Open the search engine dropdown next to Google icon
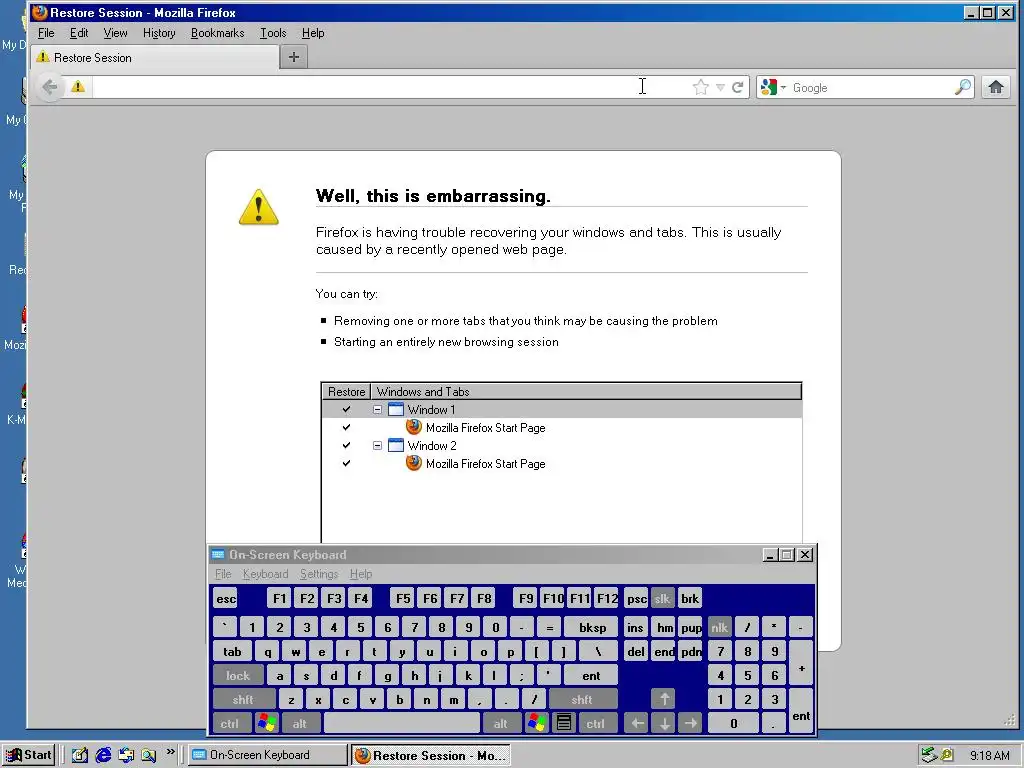 [783, 87]
